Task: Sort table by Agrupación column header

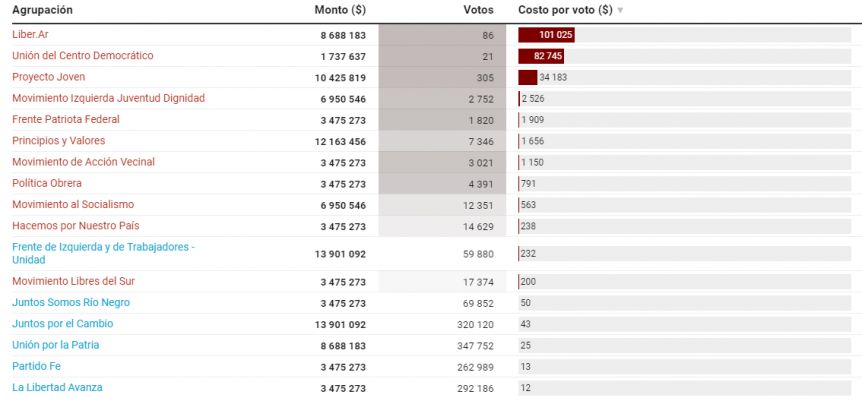Action: tap(42, 10)
